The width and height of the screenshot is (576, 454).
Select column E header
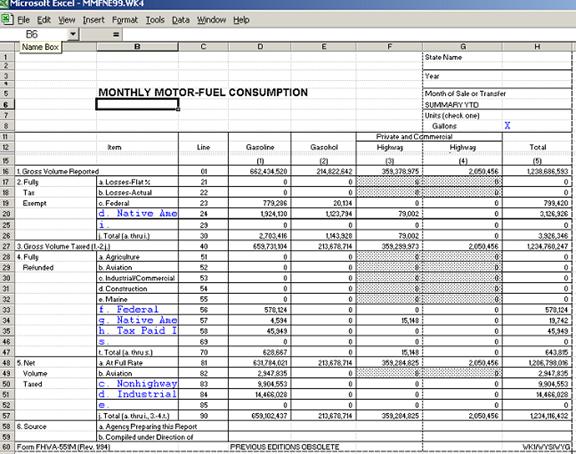(323, 47)
